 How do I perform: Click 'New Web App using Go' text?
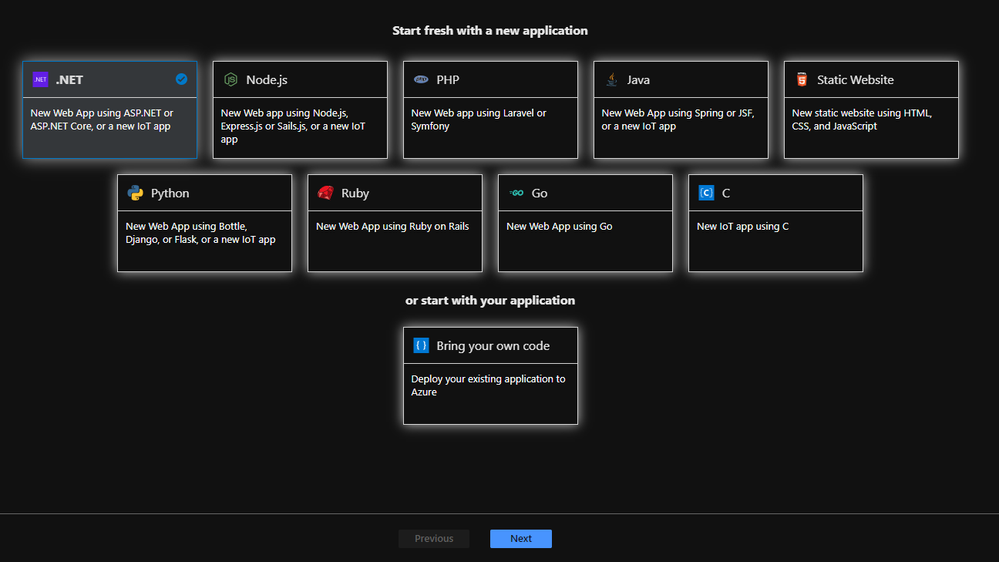point(559,226)
